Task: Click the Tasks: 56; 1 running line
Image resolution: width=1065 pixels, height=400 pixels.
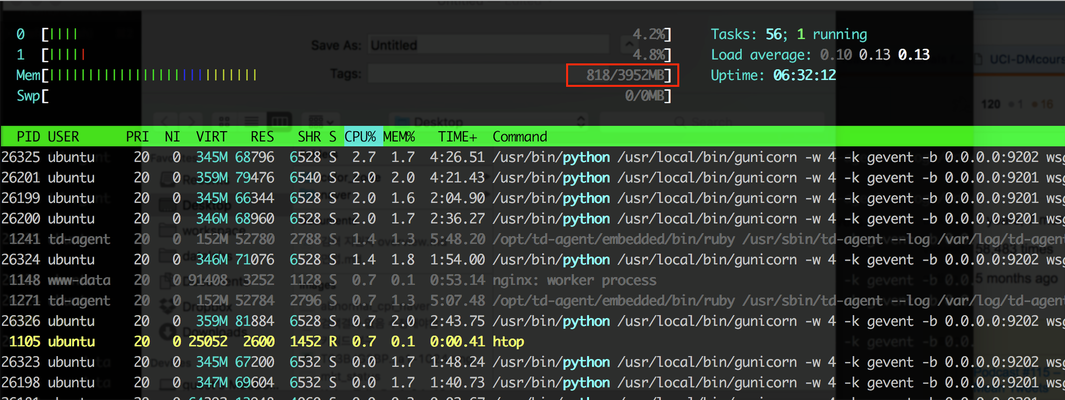Action: coord(789,34)
